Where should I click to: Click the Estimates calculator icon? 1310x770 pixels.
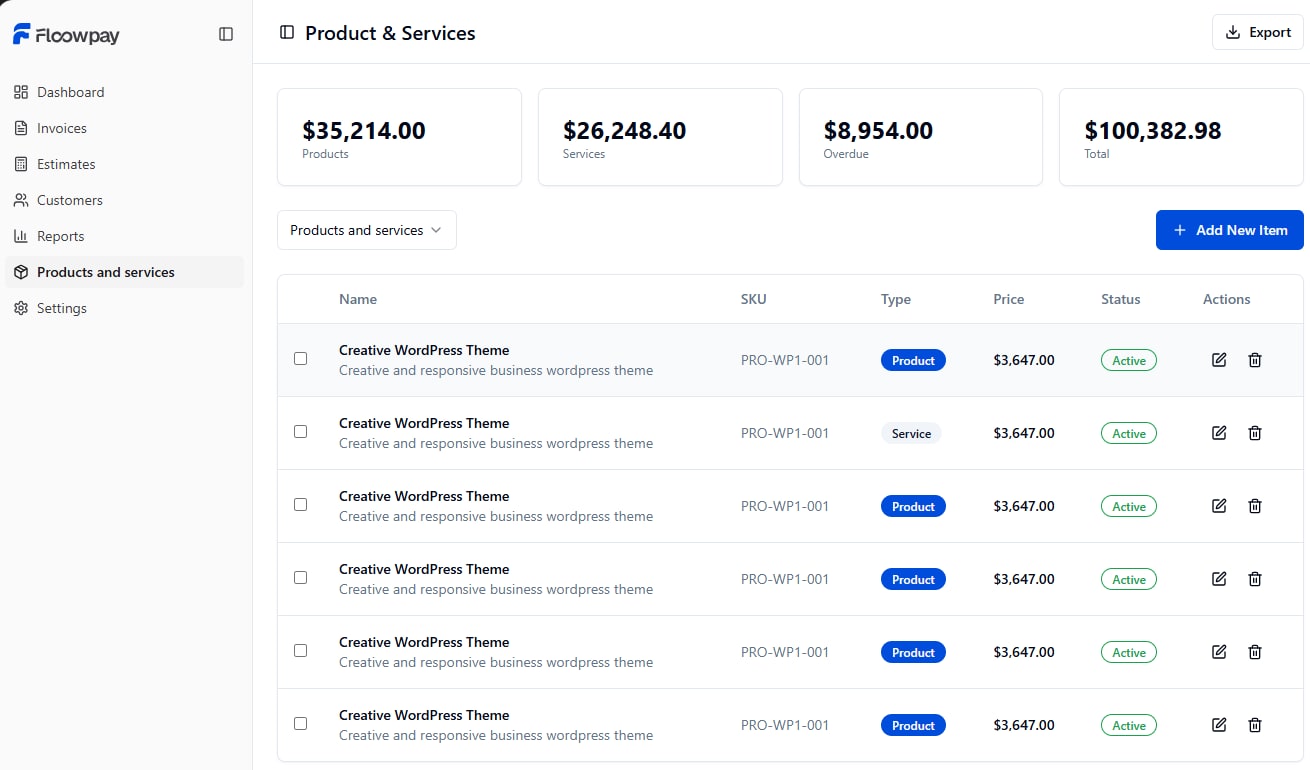(x=21, y=164)
